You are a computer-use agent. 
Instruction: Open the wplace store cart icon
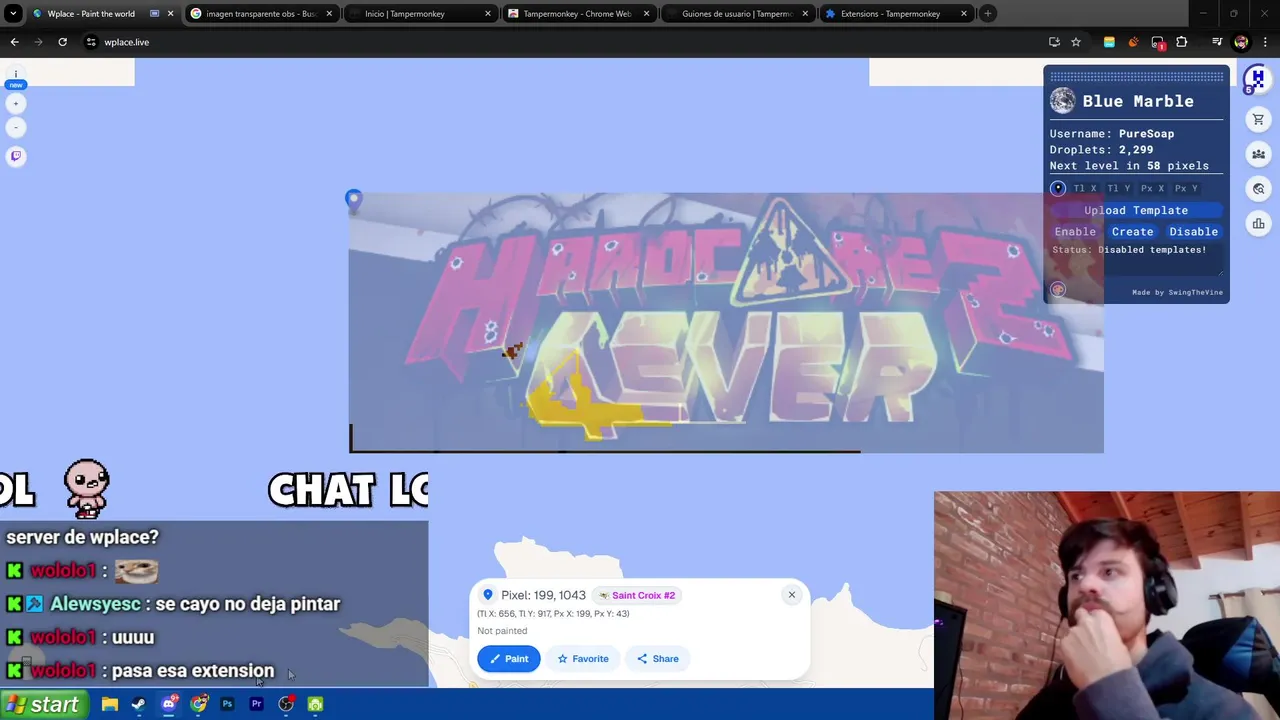point(1258,120)
